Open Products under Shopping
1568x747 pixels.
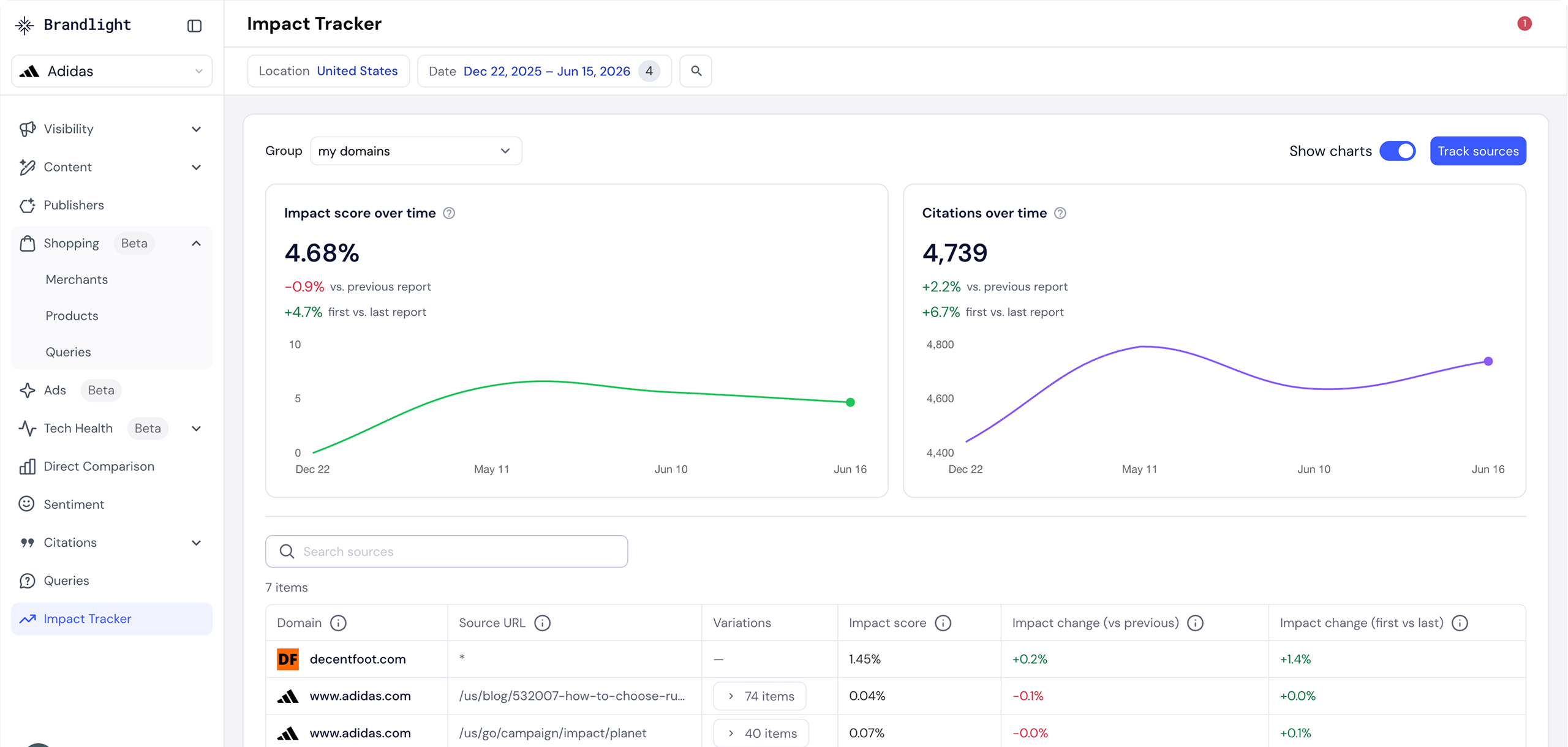(72, 315)
